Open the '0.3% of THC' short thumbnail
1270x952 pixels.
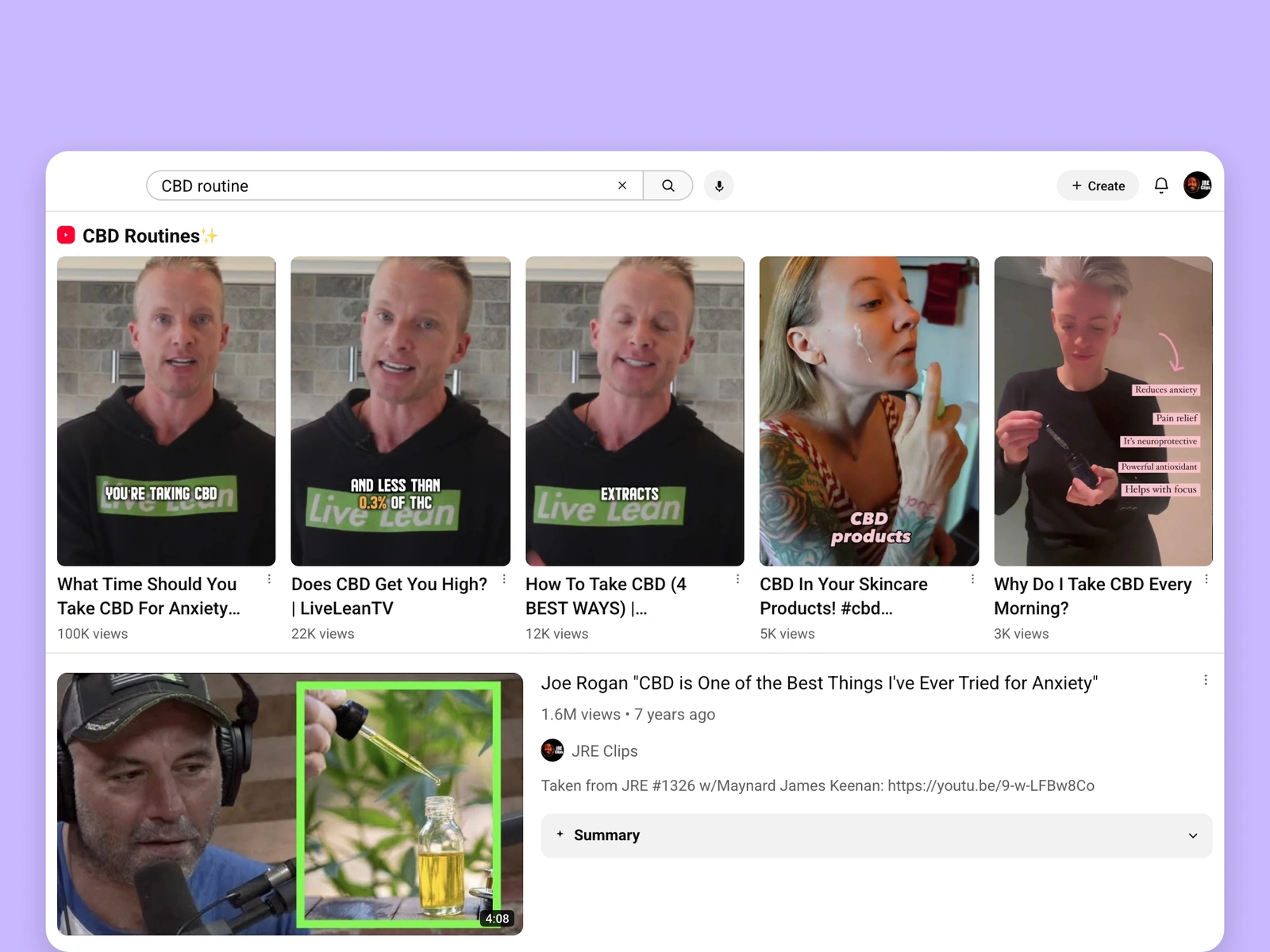pos(401,411)
